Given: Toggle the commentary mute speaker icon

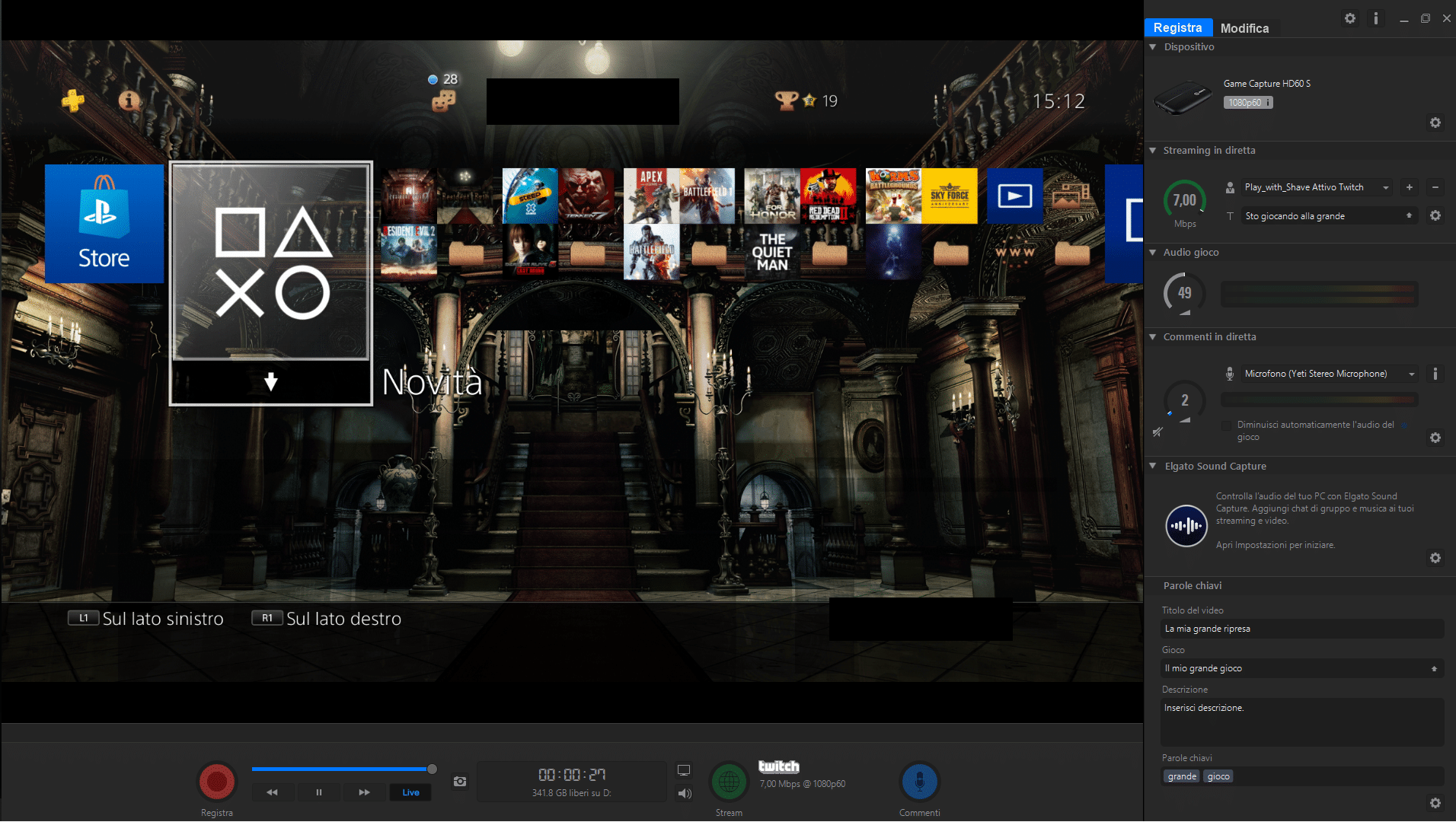Looking at the screenshot, I should [x=1157, y=432].
